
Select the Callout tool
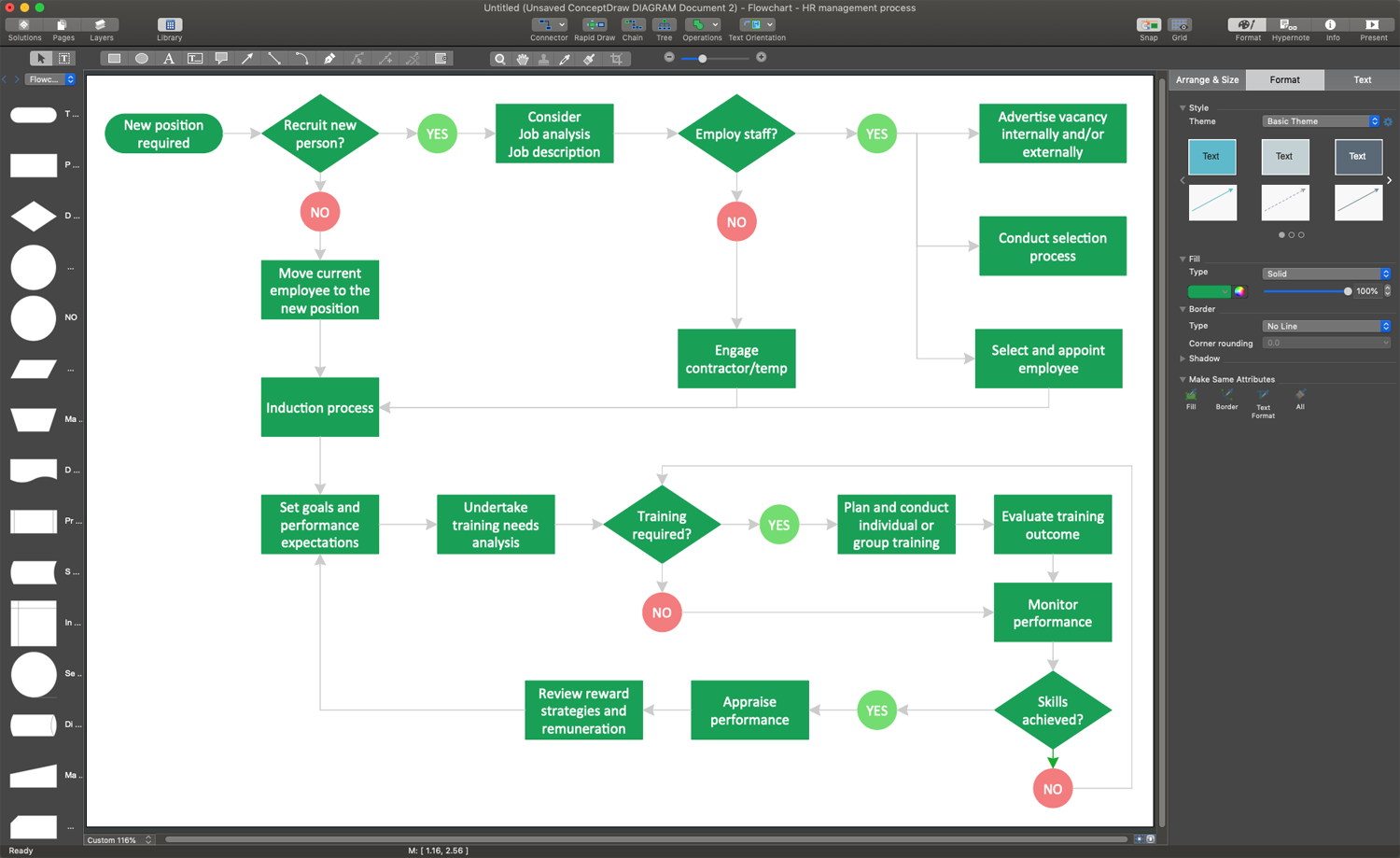221,58
